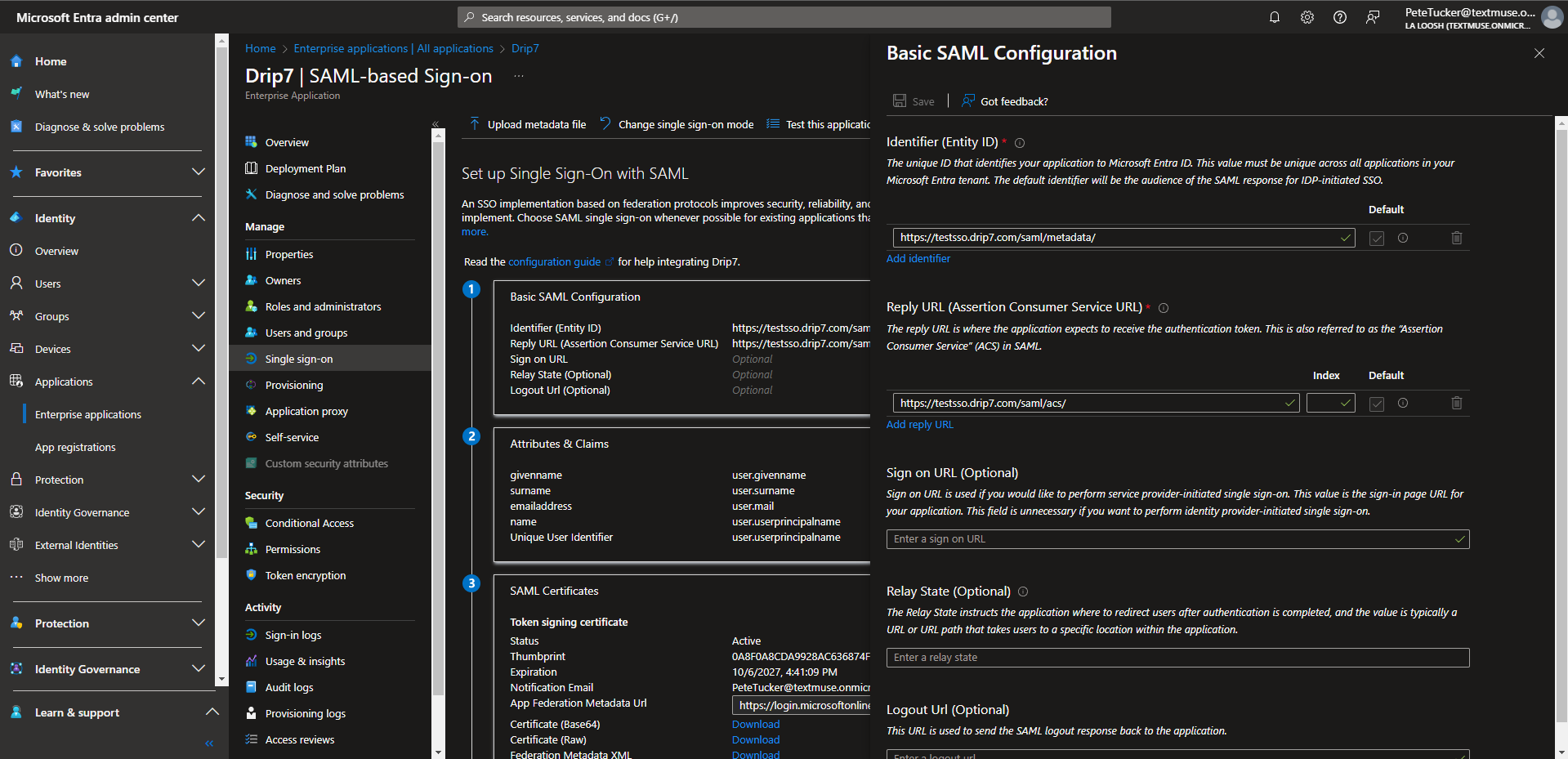Click the Test this application list icon
Screen dimensions: 1568x759
tap(773, 123)
